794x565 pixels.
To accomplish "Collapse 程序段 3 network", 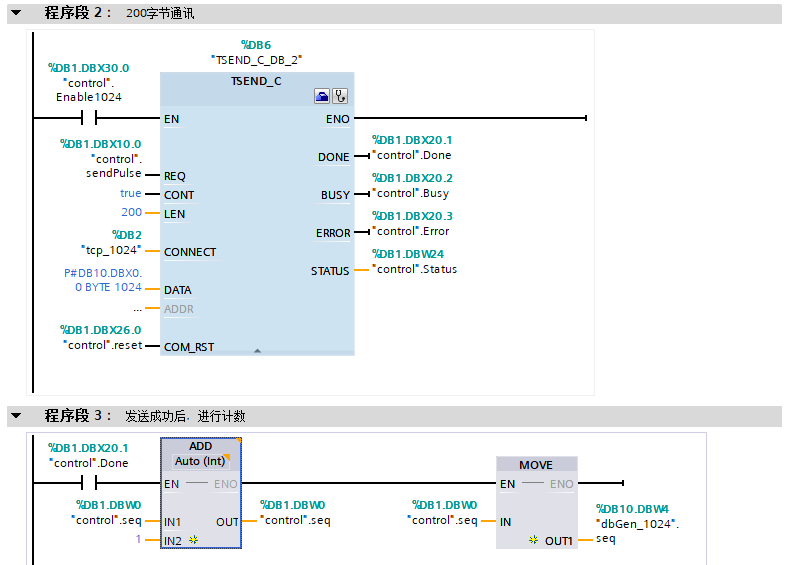I will [16, 416].
